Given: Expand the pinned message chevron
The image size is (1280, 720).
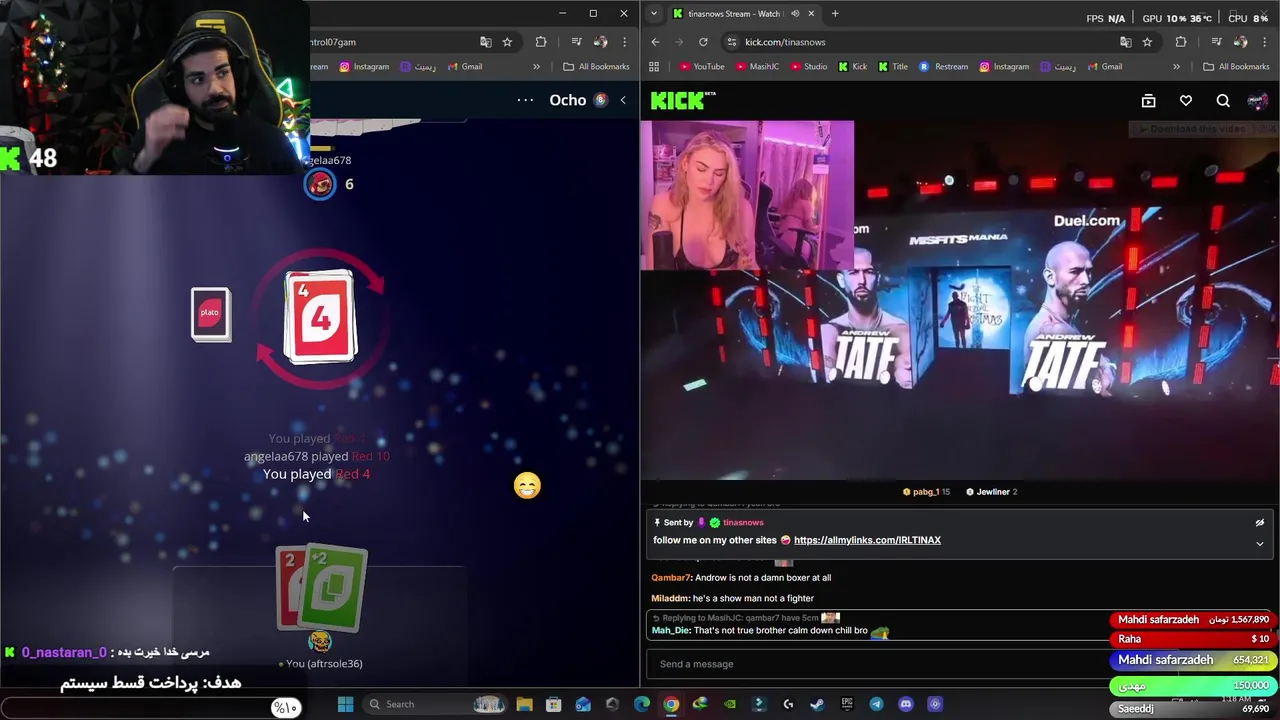Looking at the screenshot, I should click(x=1260, y=544).
